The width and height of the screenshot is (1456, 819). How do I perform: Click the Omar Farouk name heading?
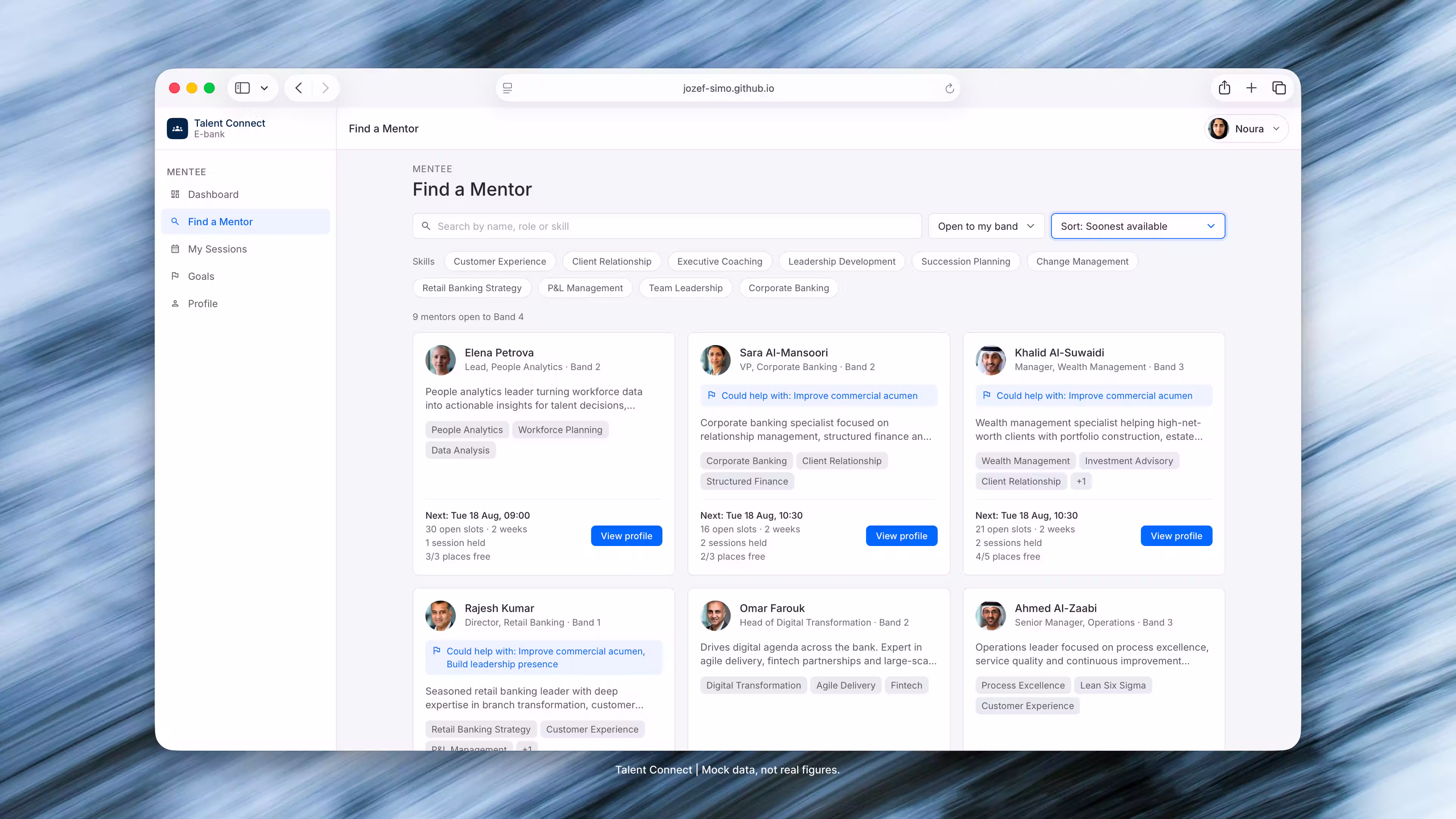click(772, 608)
